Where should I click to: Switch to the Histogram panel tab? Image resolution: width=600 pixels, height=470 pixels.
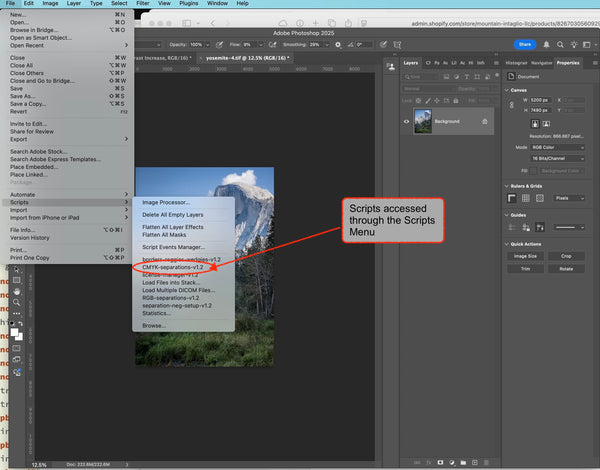click(x=516, y=63)
